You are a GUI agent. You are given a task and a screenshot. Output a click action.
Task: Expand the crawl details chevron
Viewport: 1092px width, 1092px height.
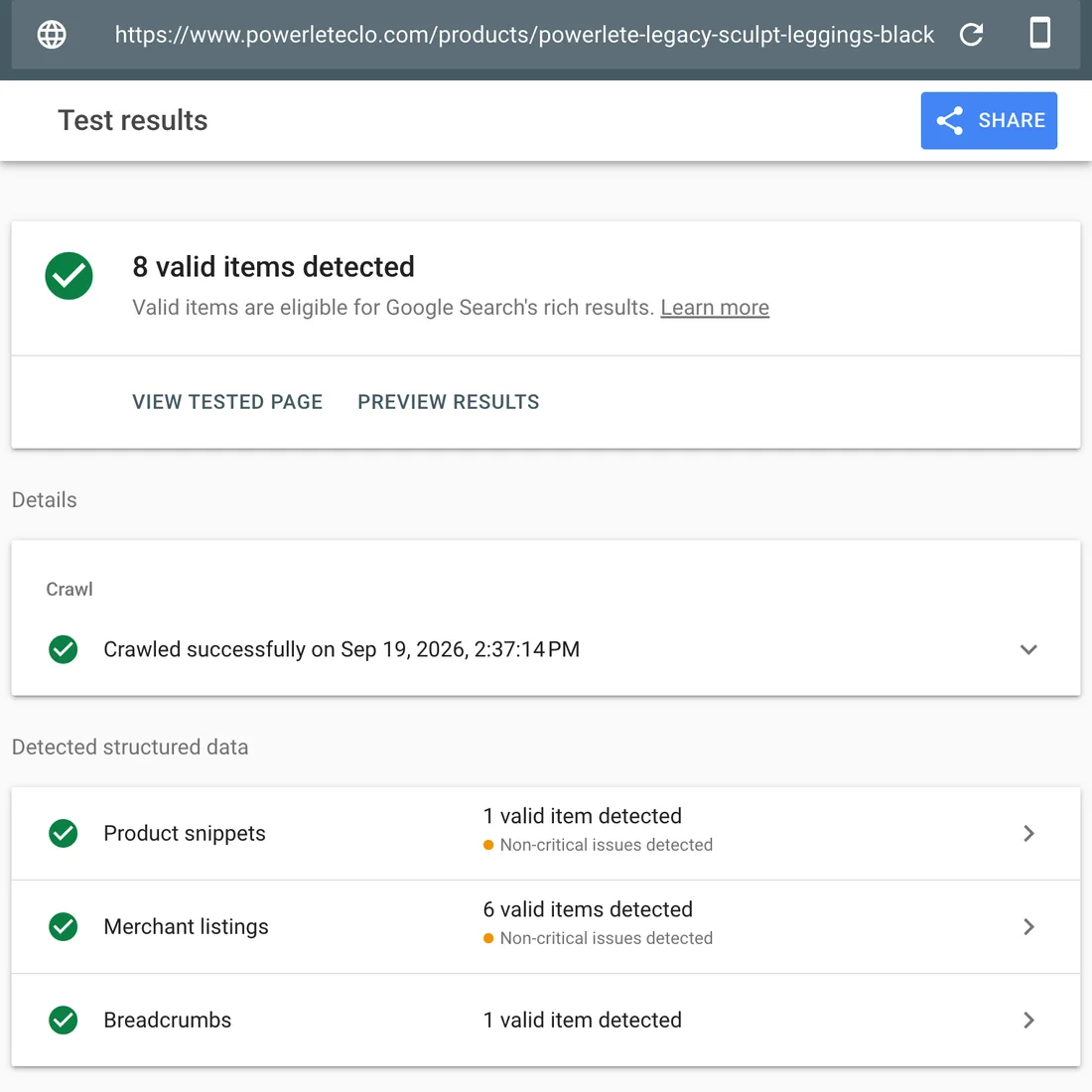(1028, 649)
